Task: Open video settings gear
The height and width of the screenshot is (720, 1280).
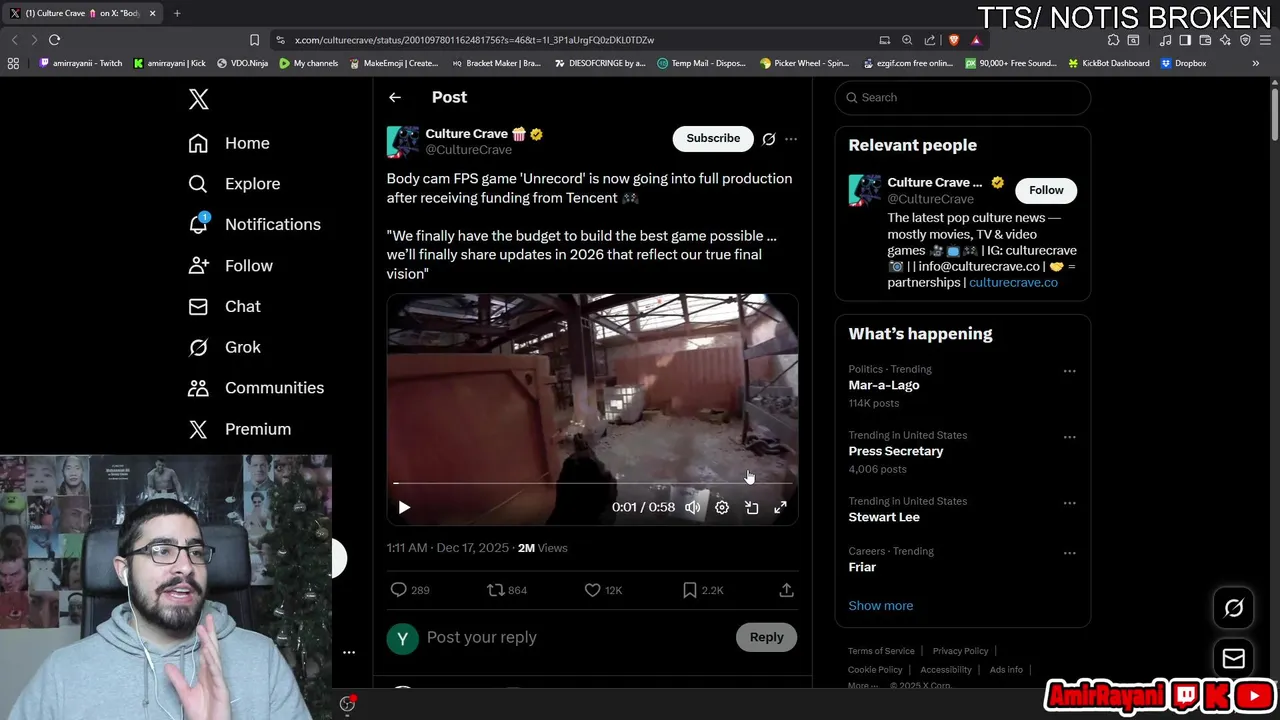Action: tap(722, 507)
